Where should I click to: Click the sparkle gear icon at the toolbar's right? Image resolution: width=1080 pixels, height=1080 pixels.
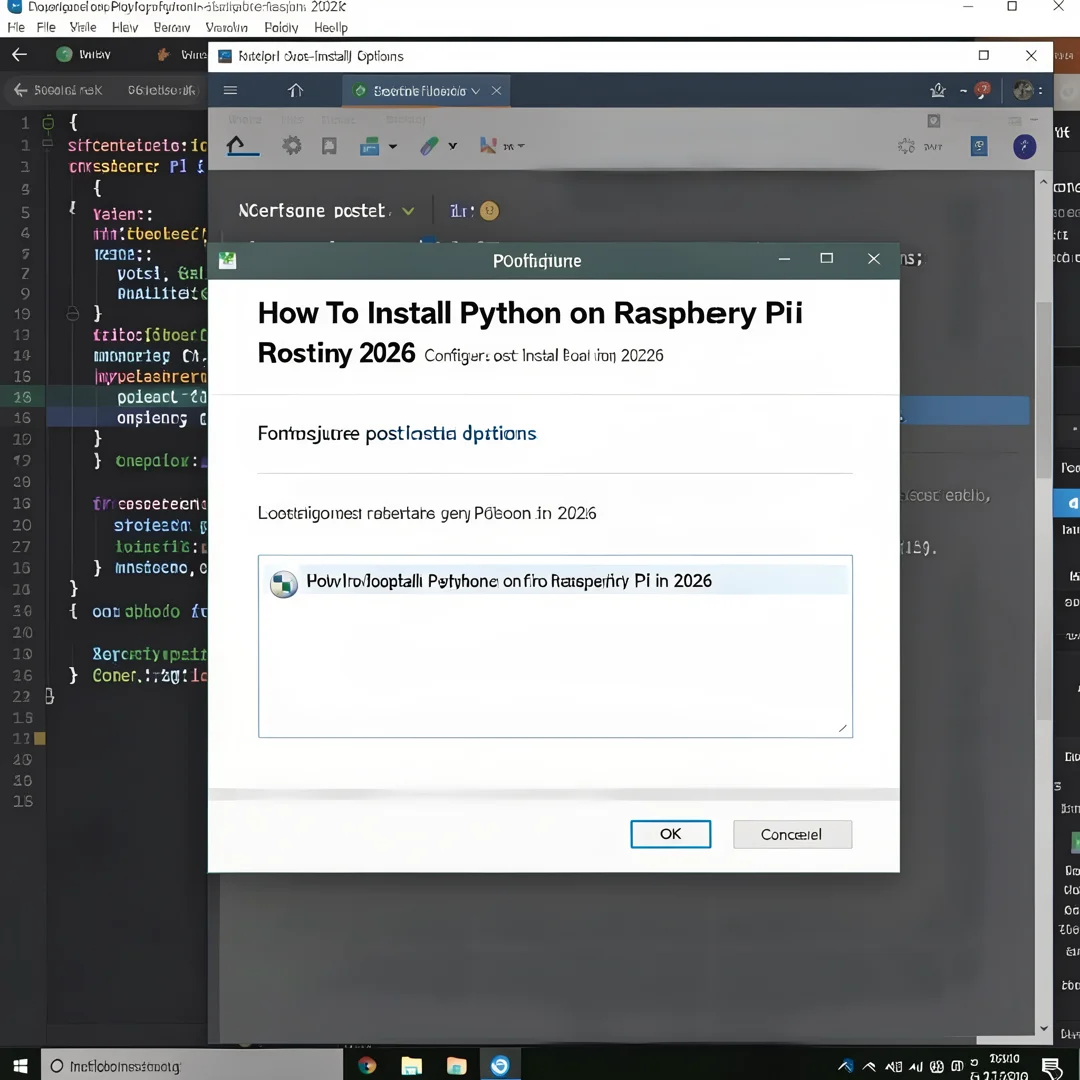click(x=906, y=146)
